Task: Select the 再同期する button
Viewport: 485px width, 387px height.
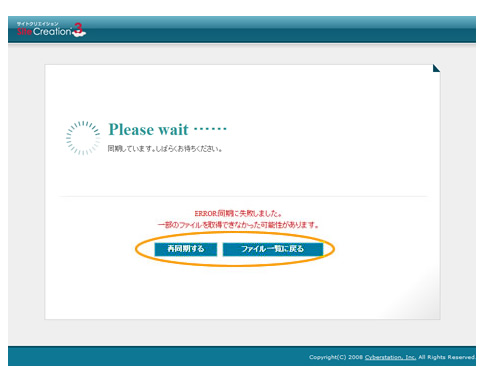Action: pyautogui.click(x=186, y=249)
